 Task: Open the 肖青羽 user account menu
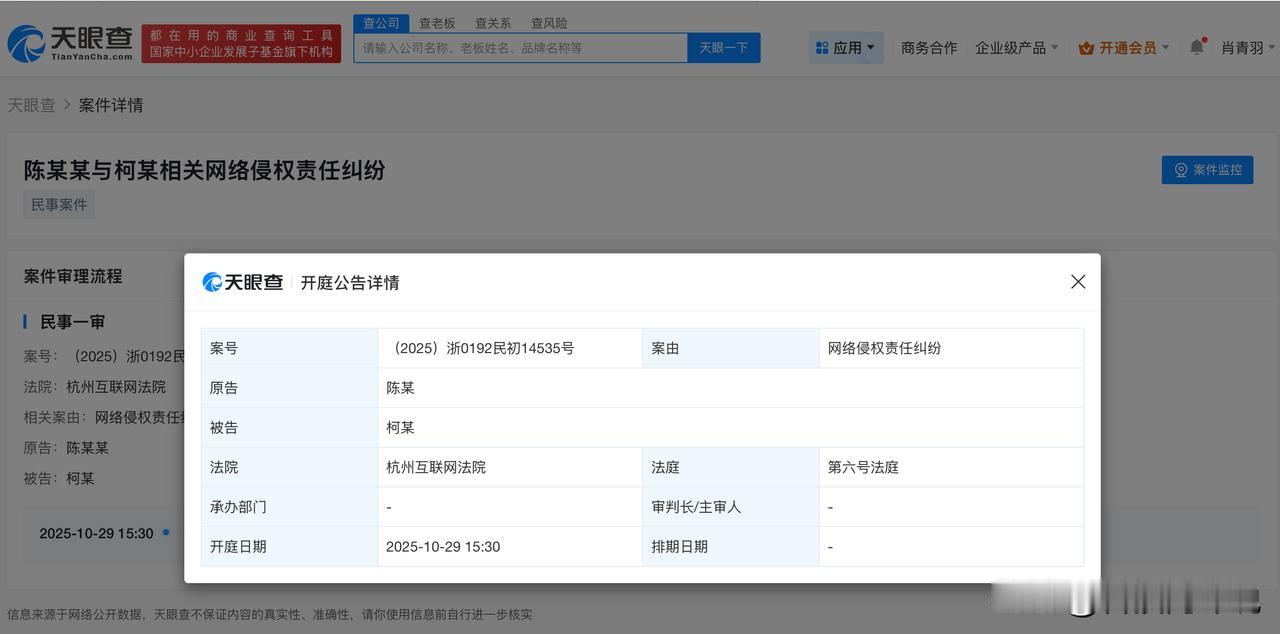coord(1247,48)
